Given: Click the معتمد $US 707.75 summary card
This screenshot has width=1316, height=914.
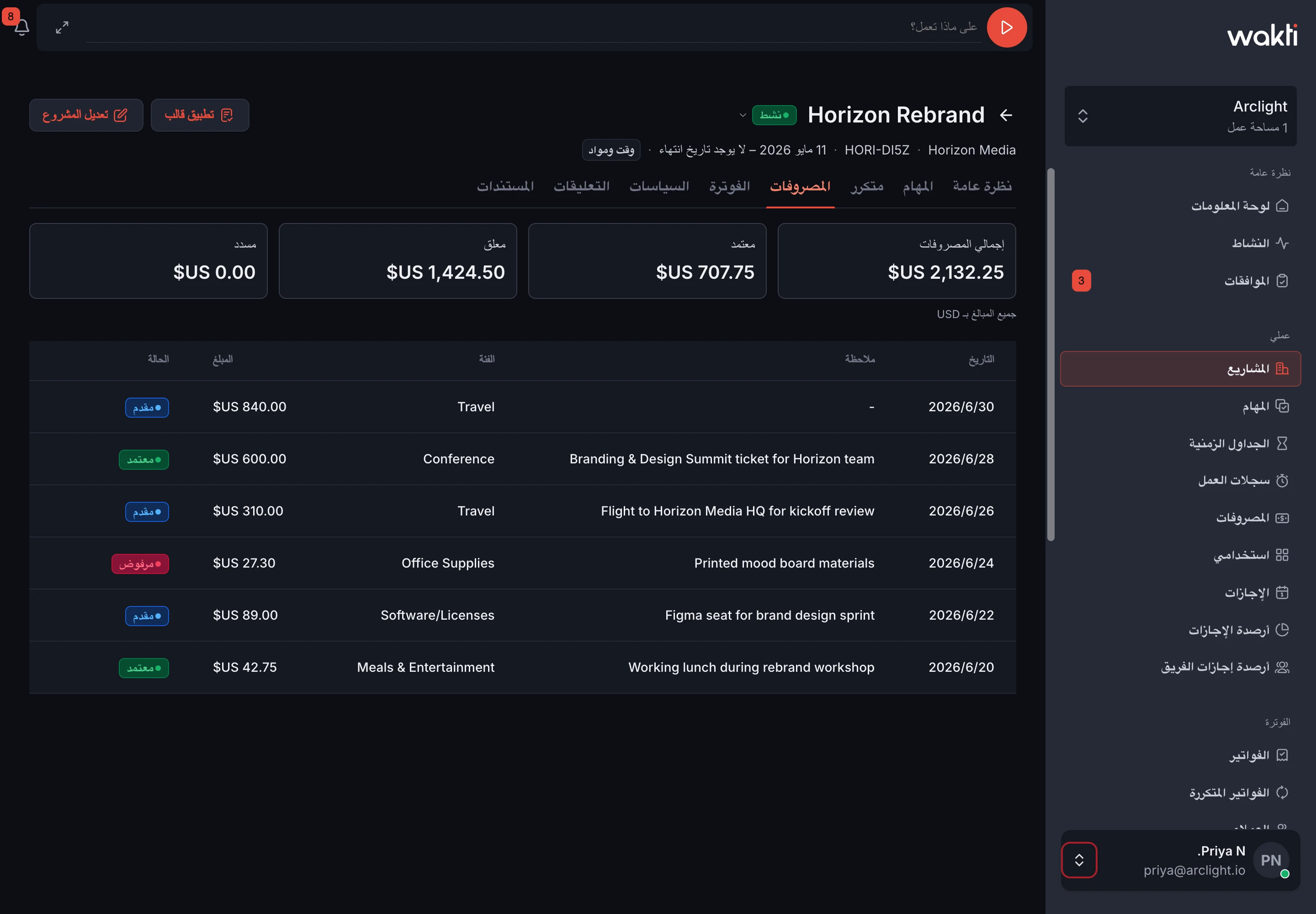Looking at the screenshot, I should 647,261.
